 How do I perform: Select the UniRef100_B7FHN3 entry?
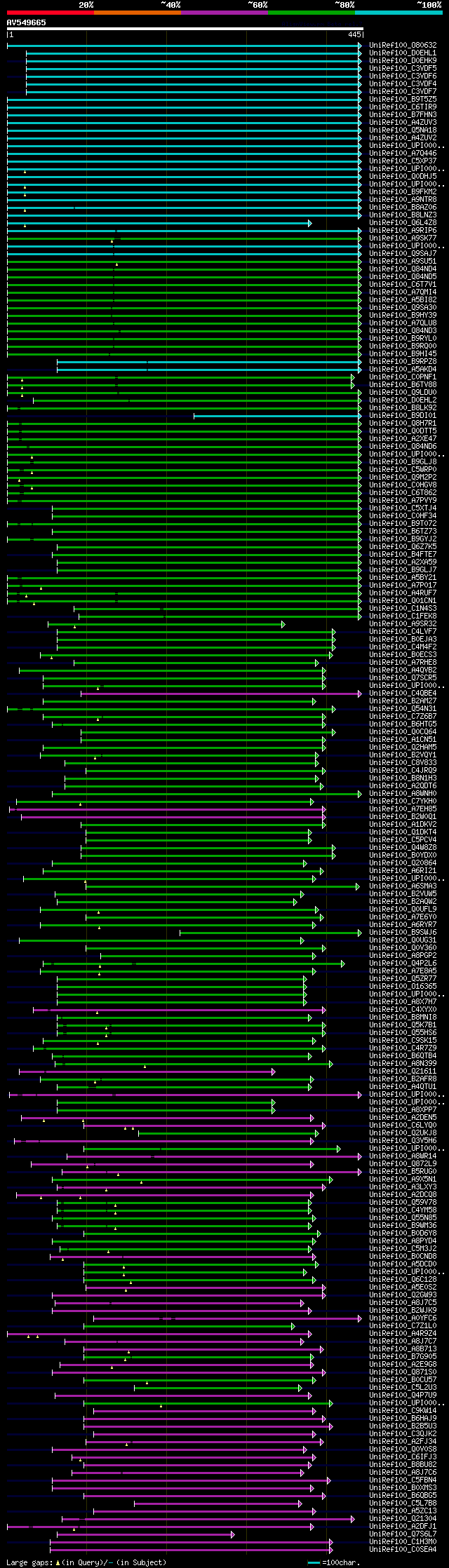point(403,114)
